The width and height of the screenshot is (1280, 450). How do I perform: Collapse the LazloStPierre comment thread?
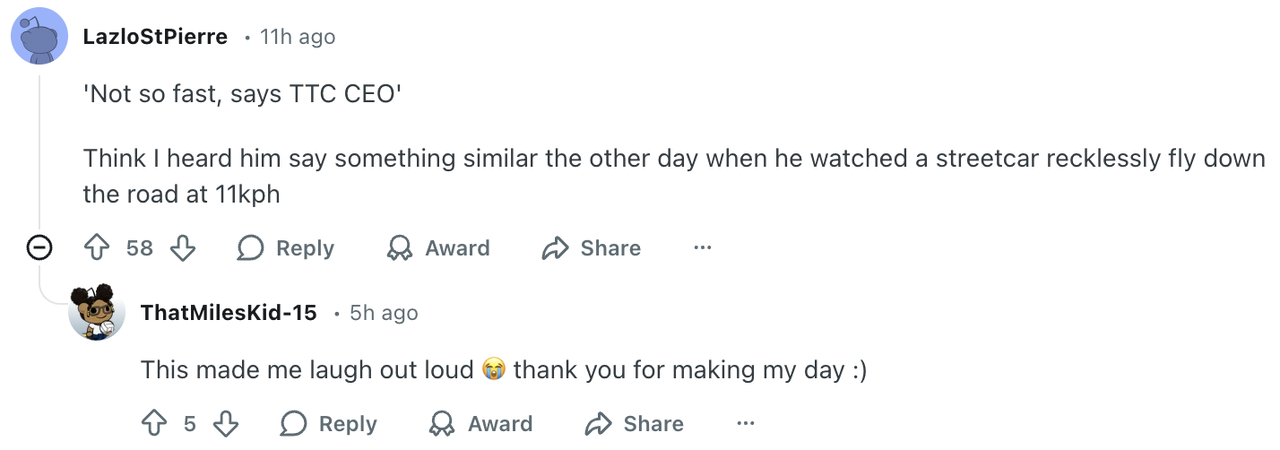(39, 248)
